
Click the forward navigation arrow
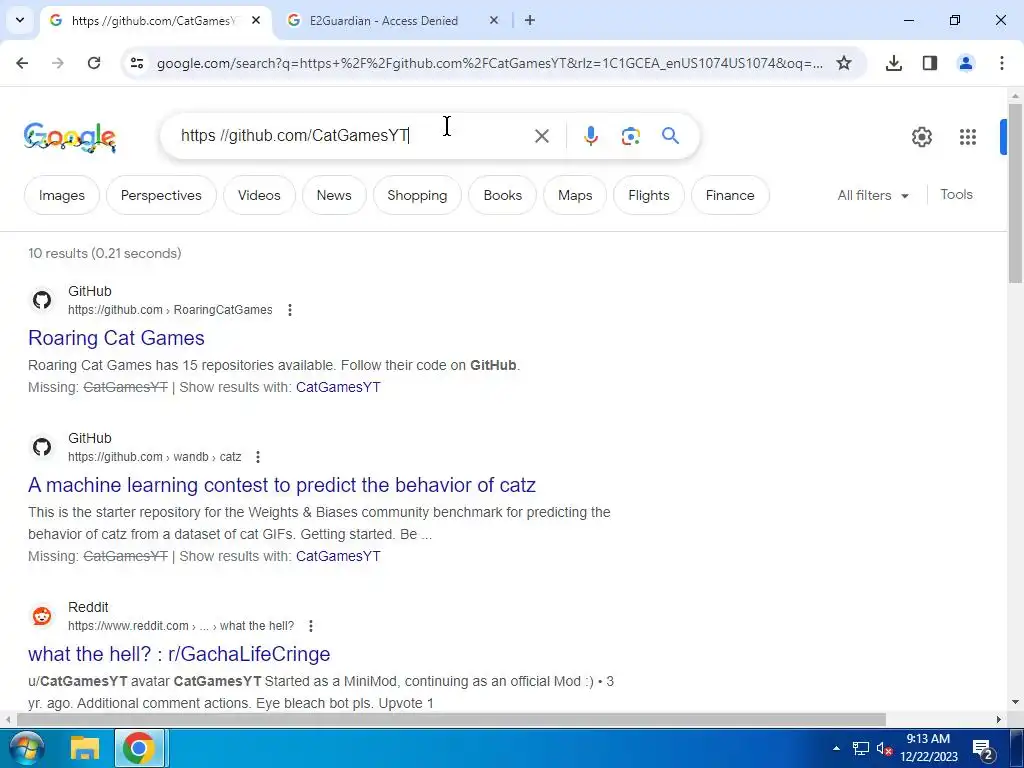pyautogui.click(x=58, y=63)
